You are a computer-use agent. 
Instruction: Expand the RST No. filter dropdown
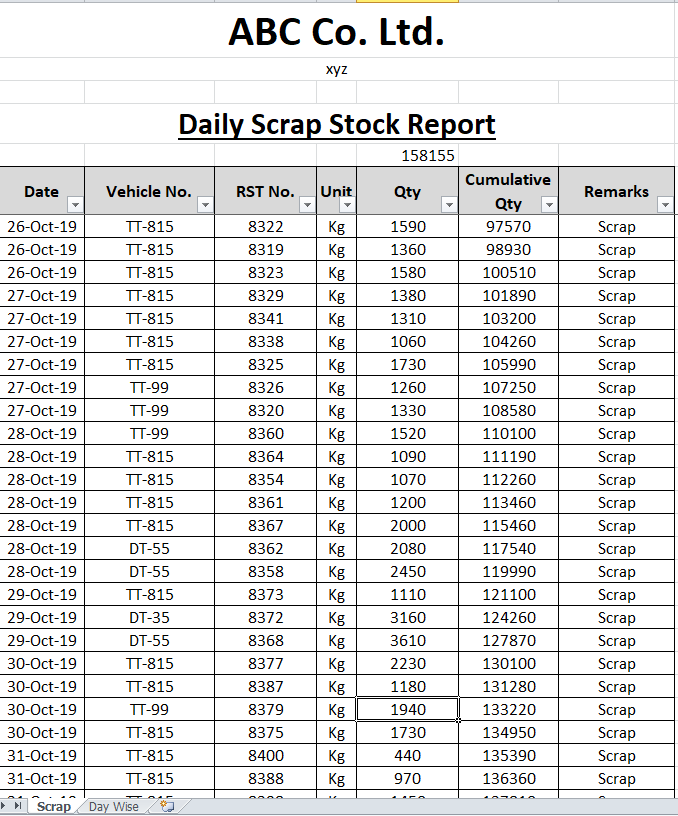307,205
